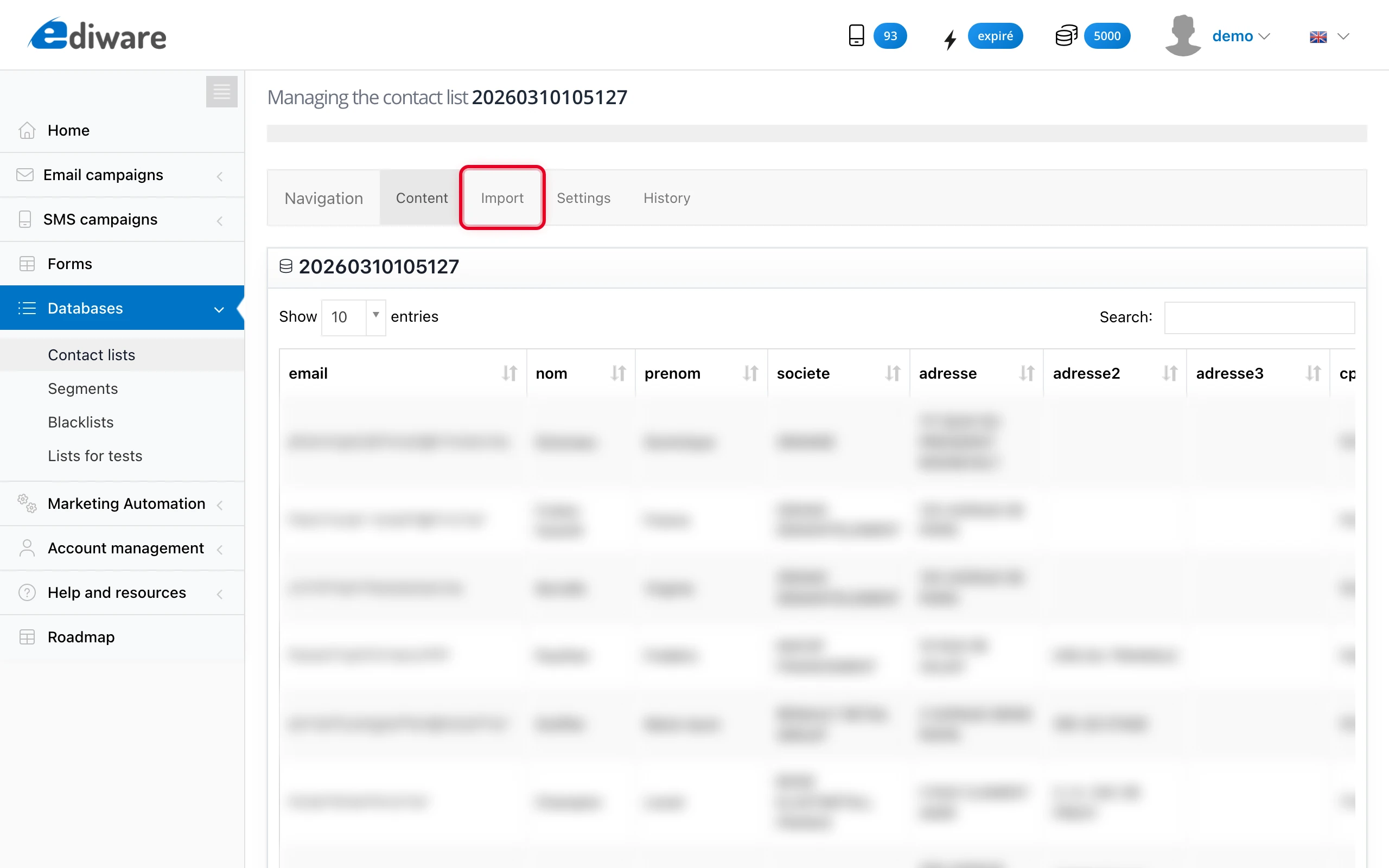This screenshot has width=1389, height=868.
Task: Open the Blacklists page
Action: point(80,422)
